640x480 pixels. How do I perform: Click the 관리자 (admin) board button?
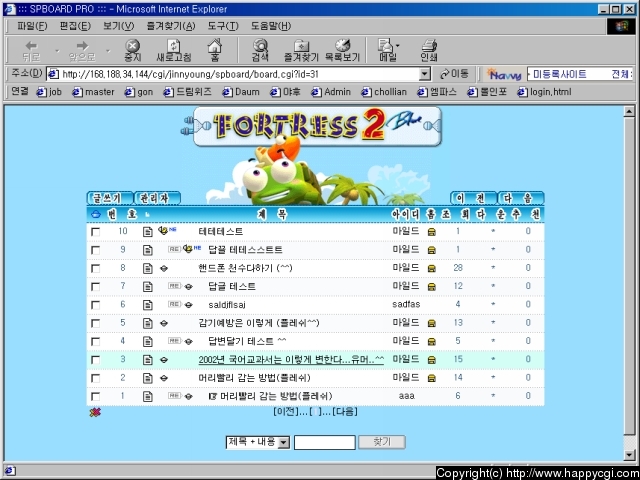[x=157, y=198]
